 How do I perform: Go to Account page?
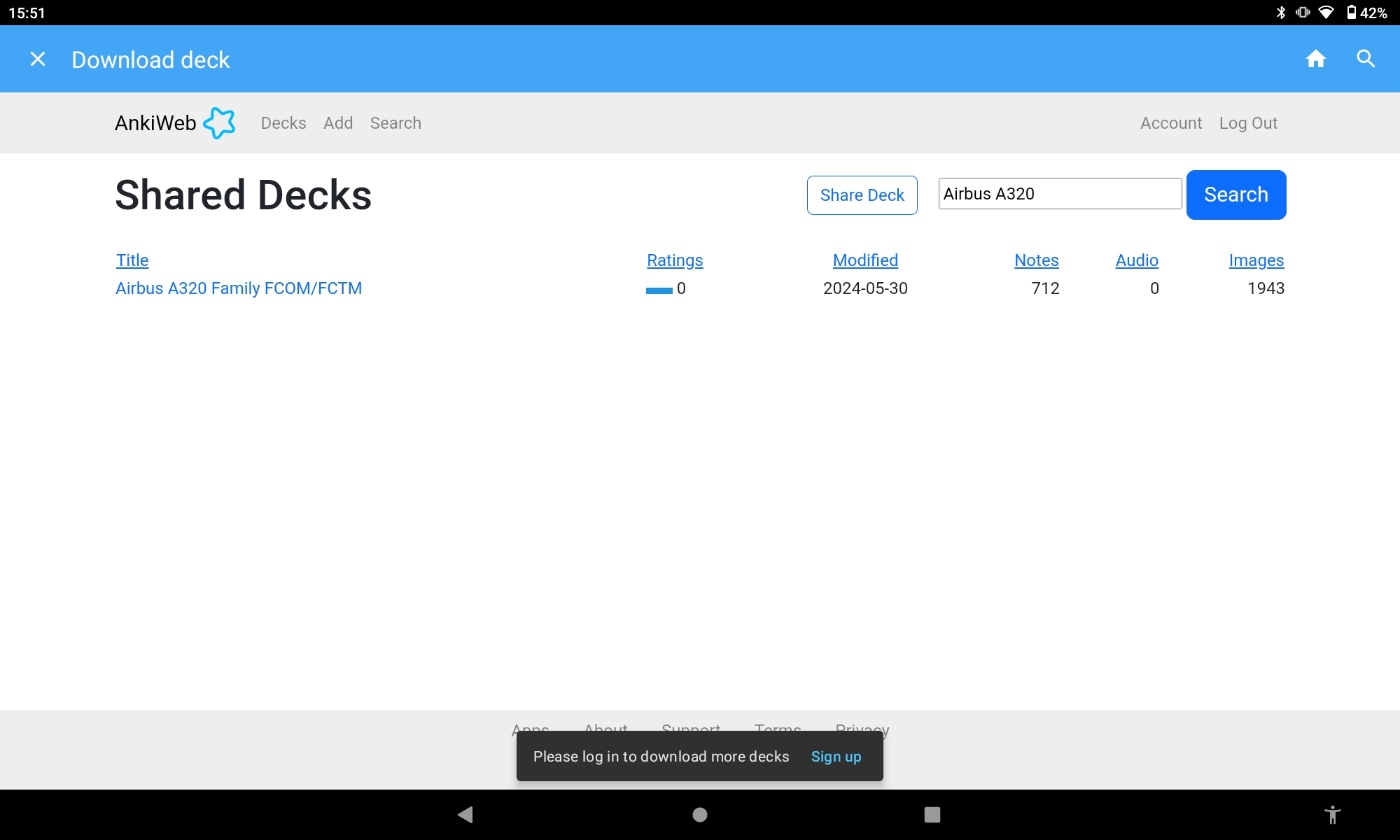click(1171, 123)
